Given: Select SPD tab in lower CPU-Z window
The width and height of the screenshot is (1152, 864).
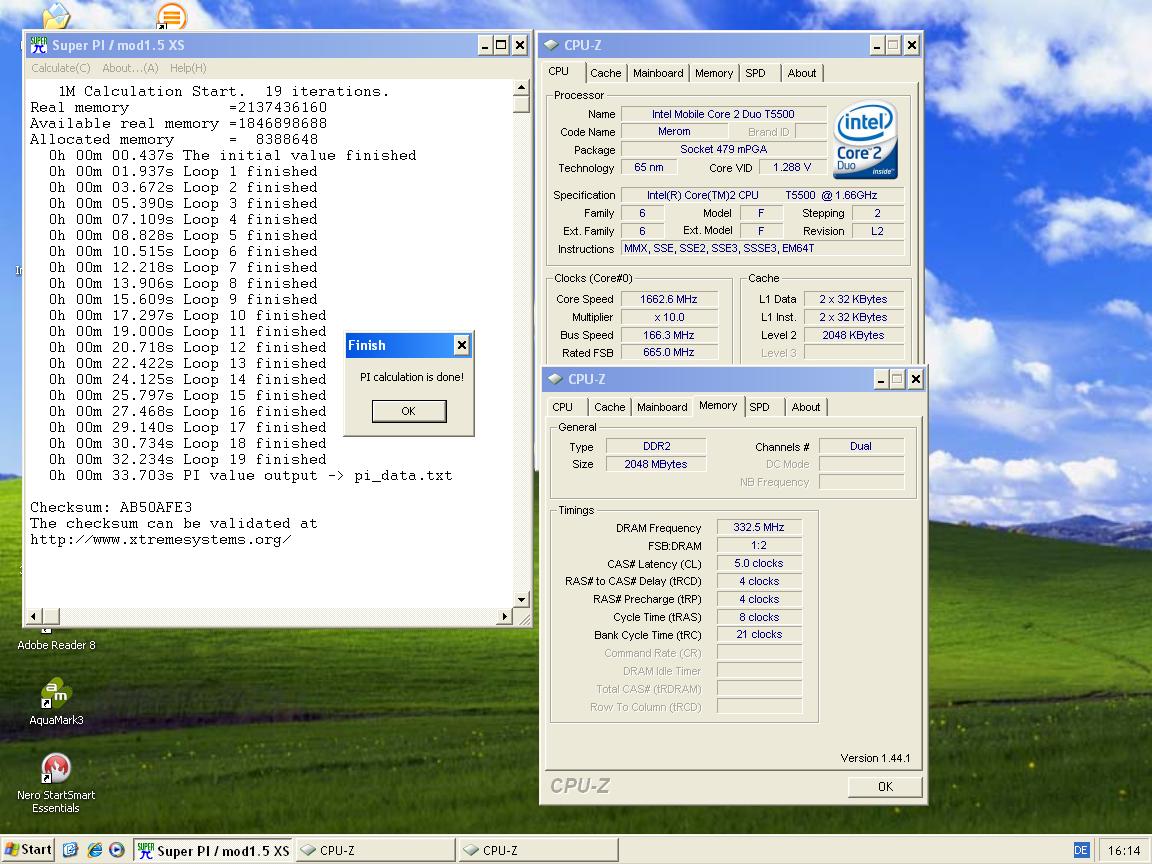Looking at the screenshot, I should (x=760, y=406).
